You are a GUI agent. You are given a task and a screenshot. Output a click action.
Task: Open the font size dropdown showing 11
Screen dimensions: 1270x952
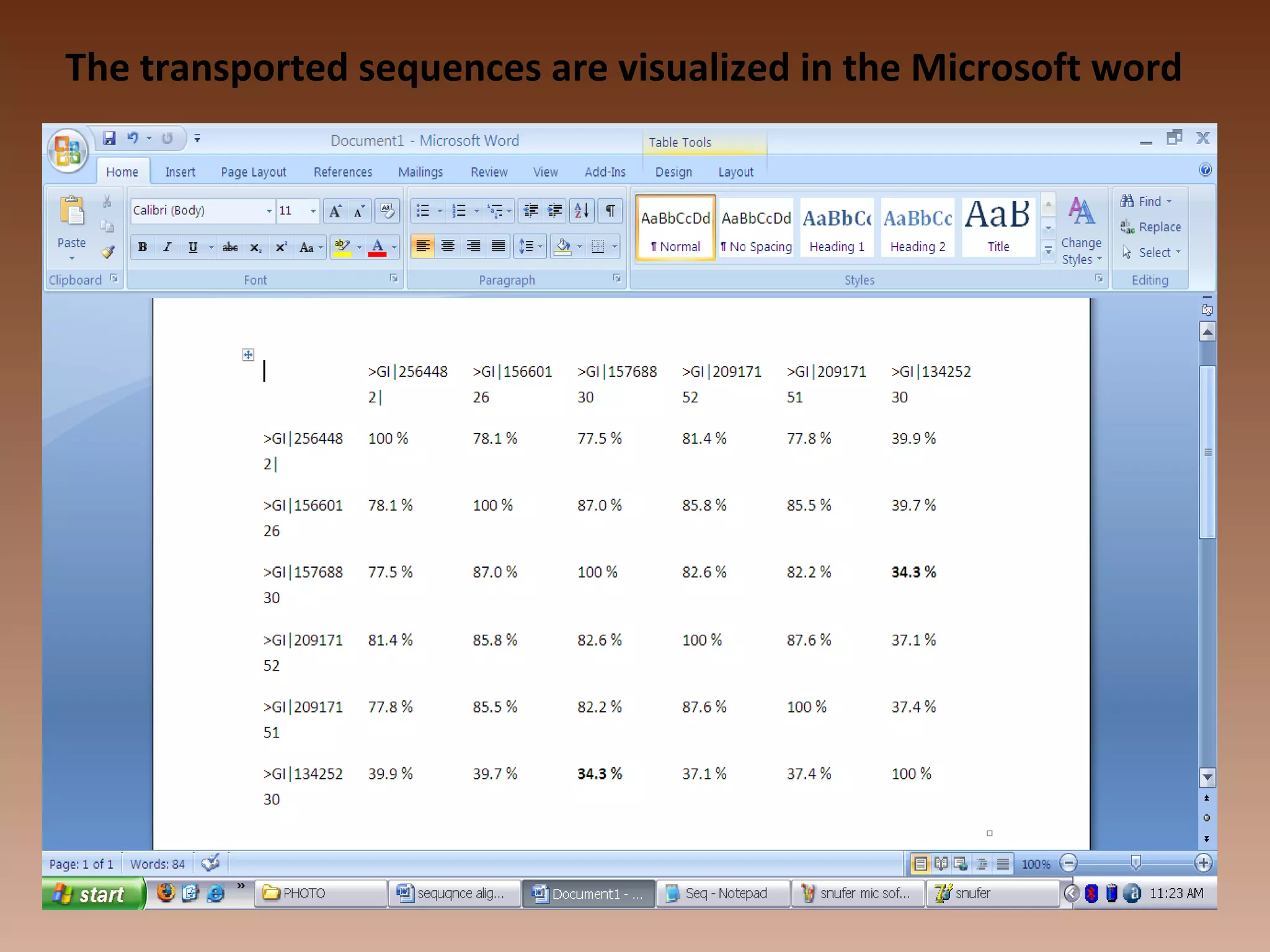(x=313, y=211)
